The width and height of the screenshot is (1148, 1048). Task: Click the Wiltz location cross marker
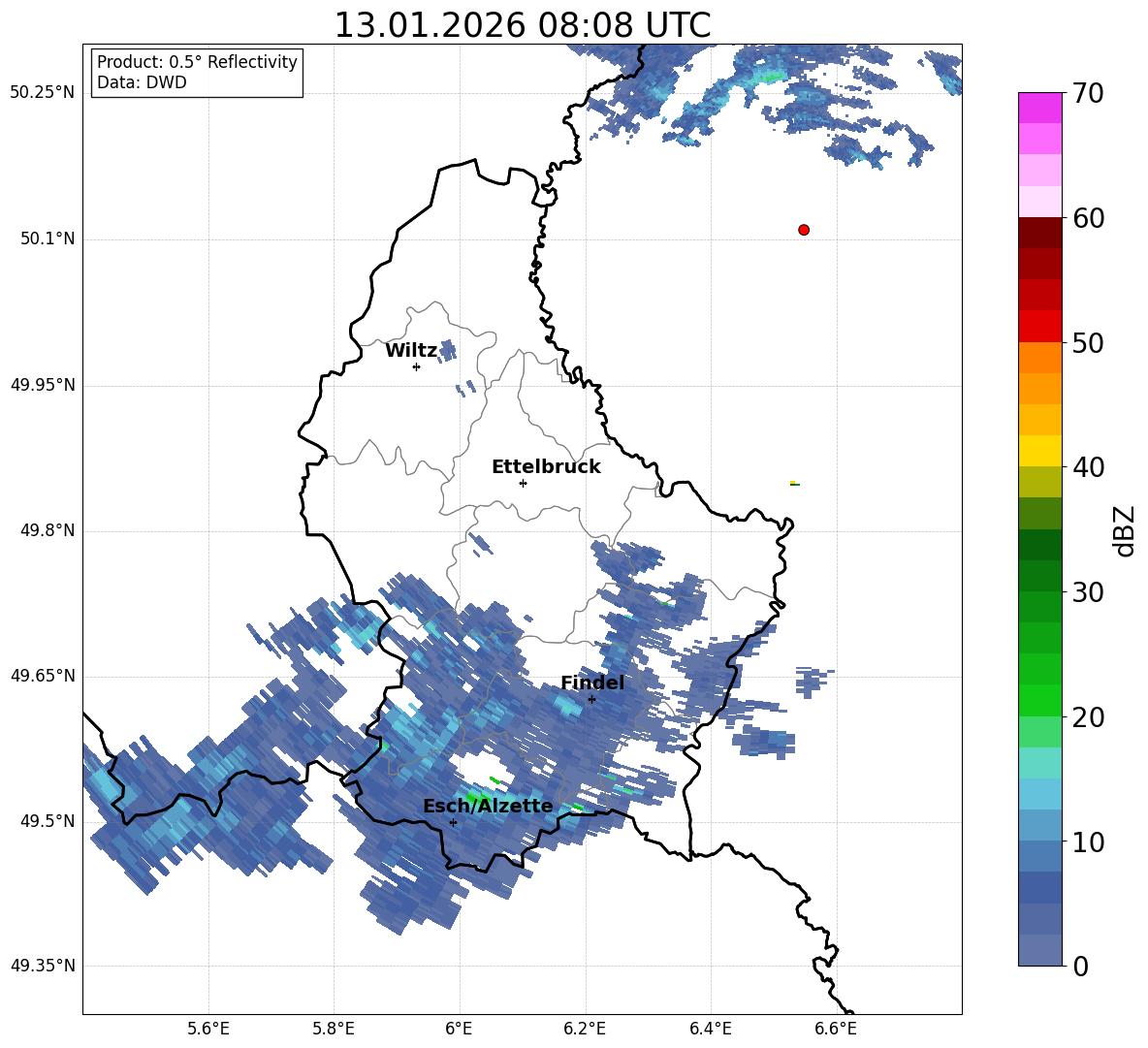point(416,367)
